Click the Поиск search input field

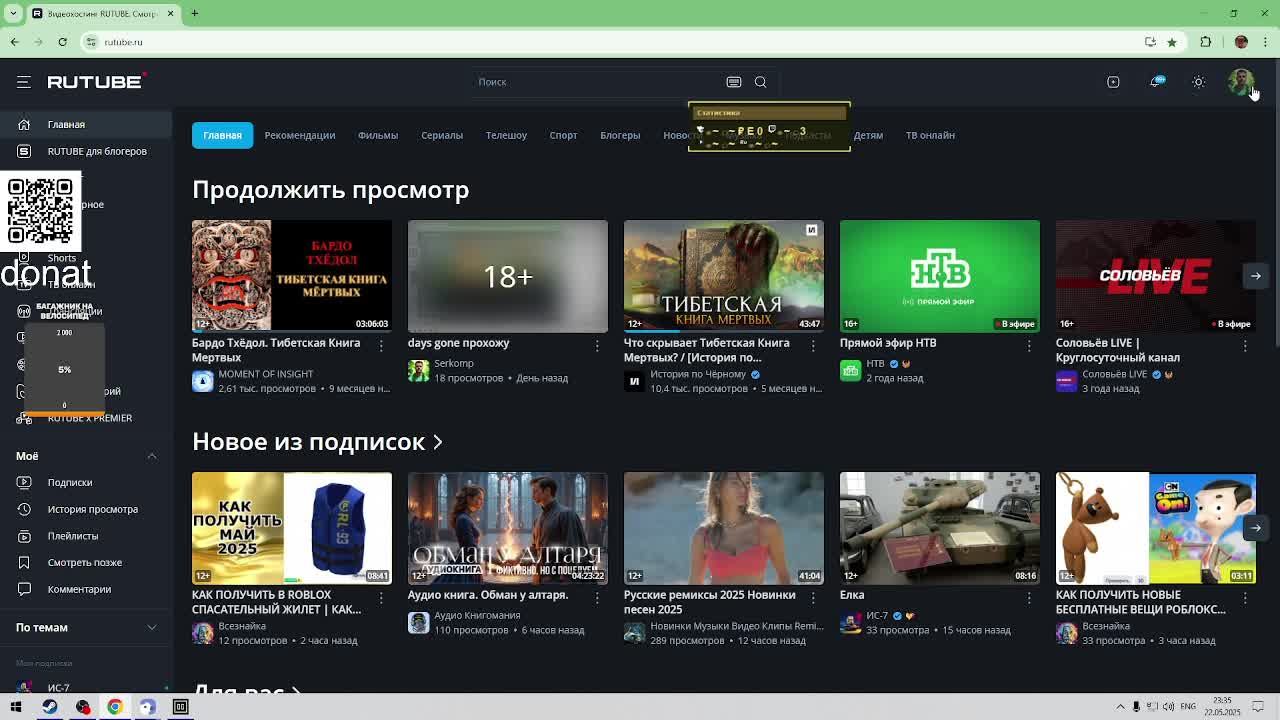tap(600, 82)
